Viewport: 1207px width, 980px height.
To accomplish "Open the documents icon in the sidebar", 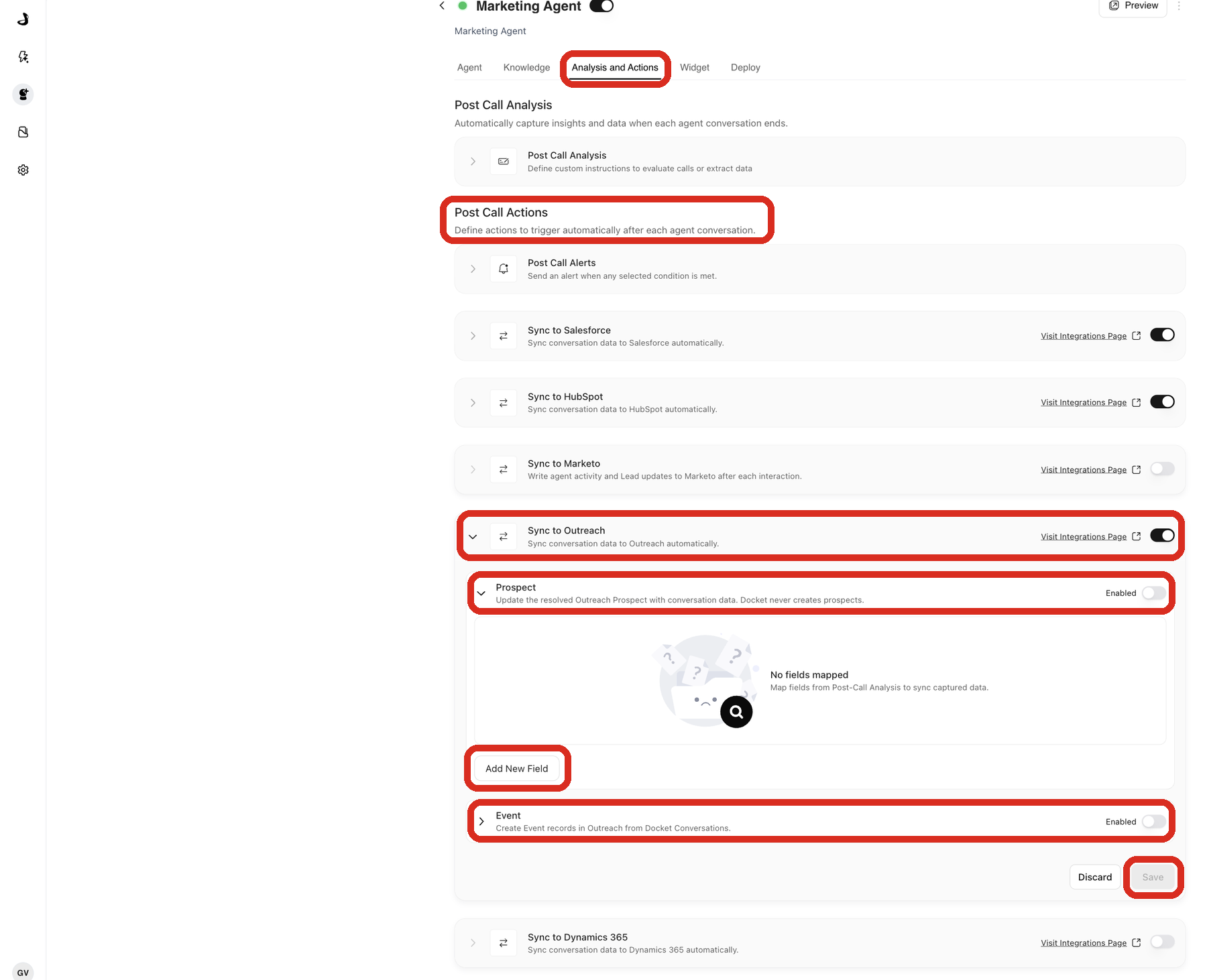I will (x=23, y=132).
